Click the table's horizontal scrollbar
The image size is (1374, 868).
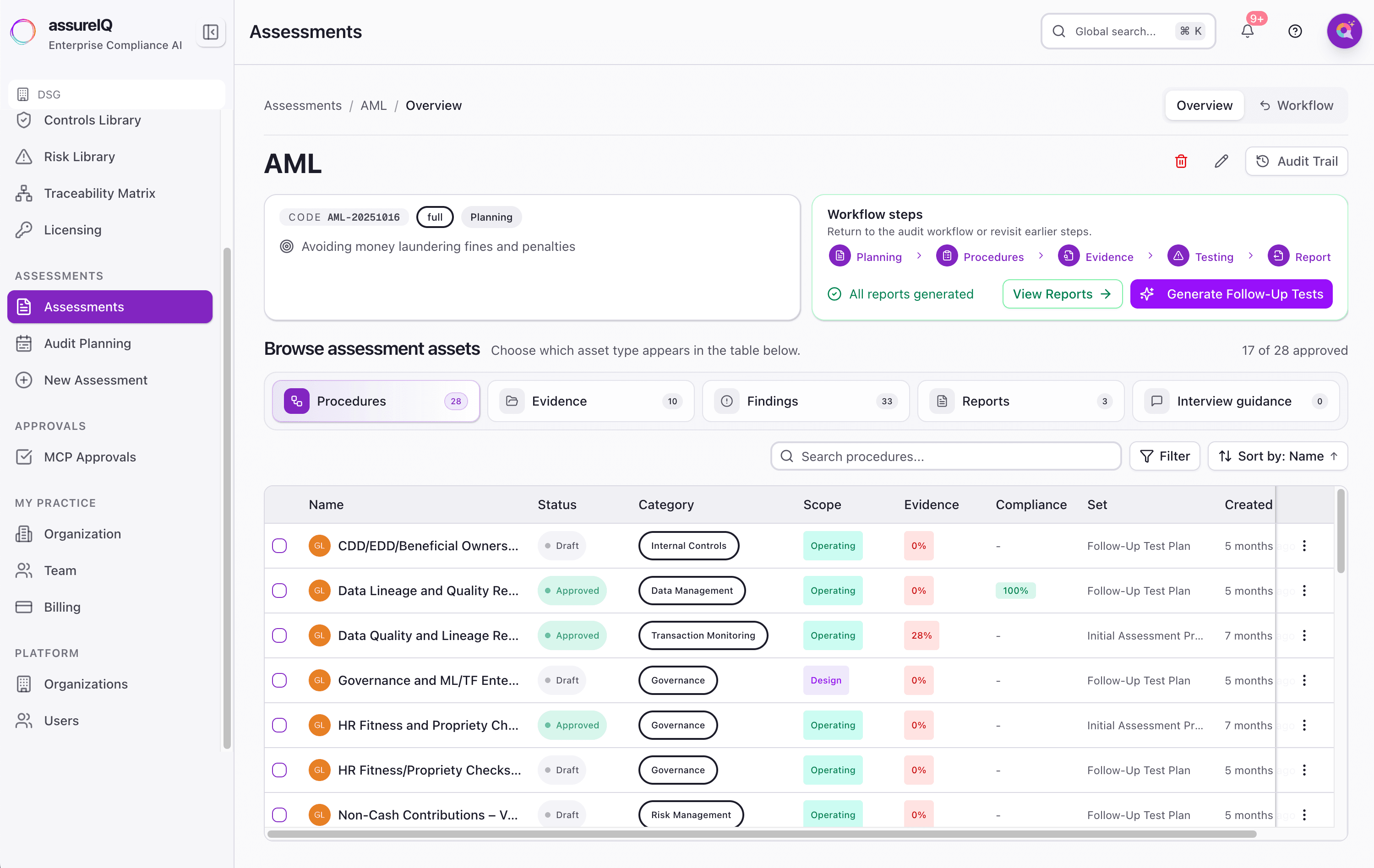coord(761,834)
